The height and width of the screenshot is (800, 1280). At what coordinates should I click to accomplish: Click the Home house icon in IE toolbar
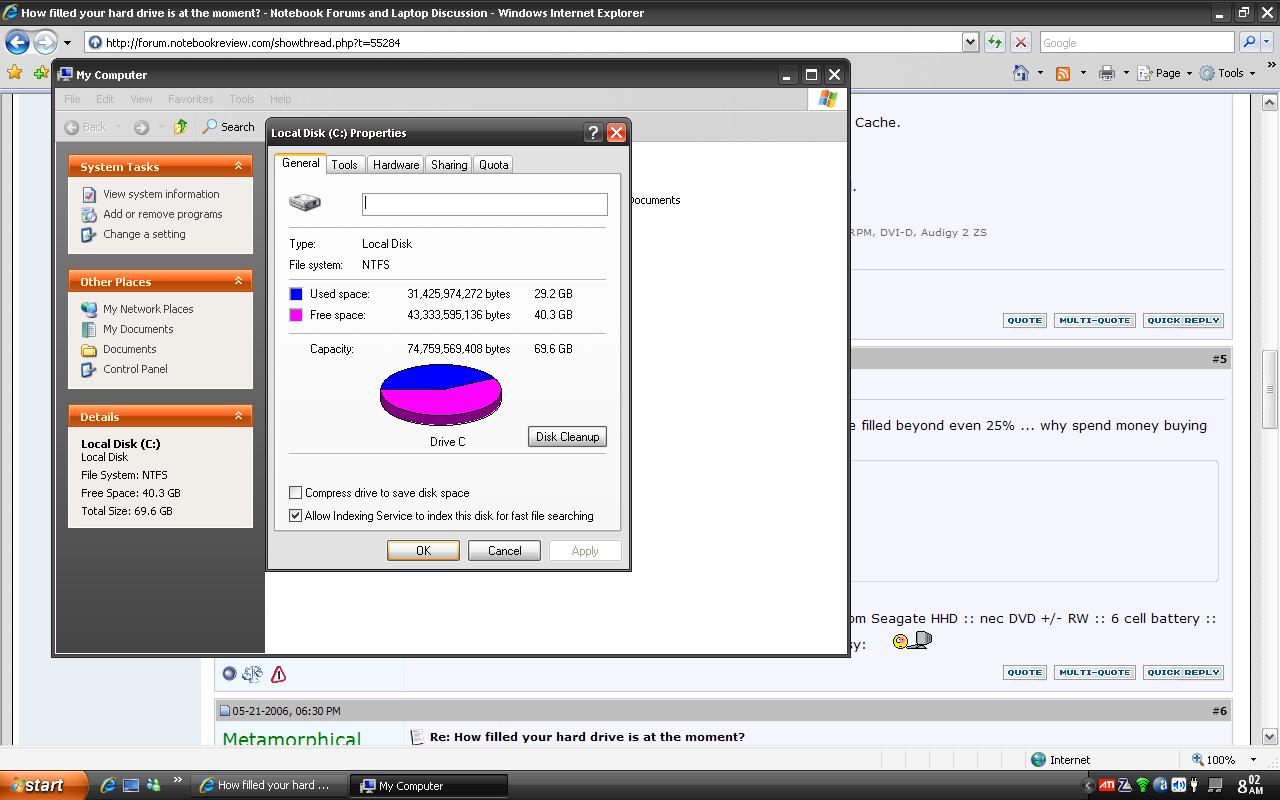(1021, 73)
